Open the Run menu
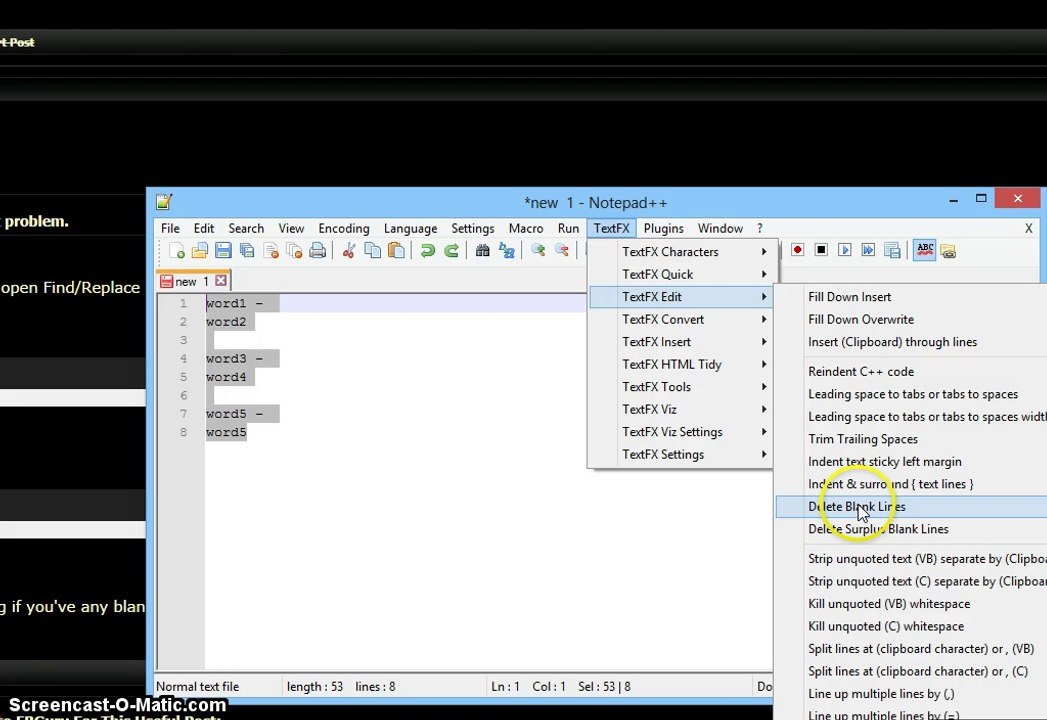This screenshot has height=720, width=1047. (x=568, y=228)
